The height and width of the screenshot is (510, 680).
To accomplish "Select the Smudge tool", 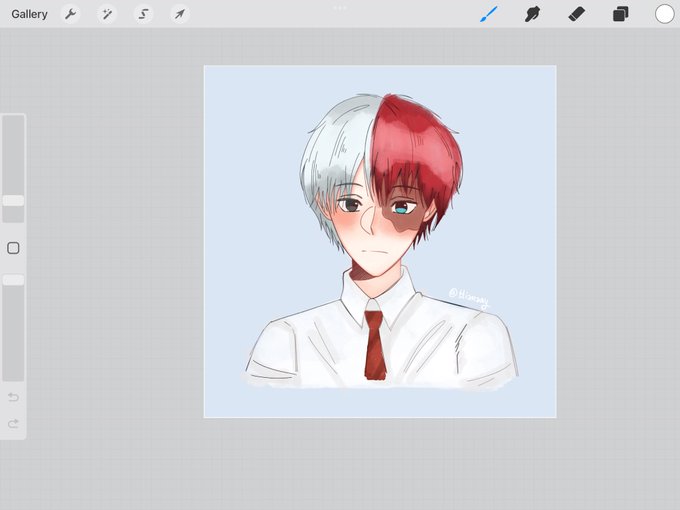I will (533, 14).
